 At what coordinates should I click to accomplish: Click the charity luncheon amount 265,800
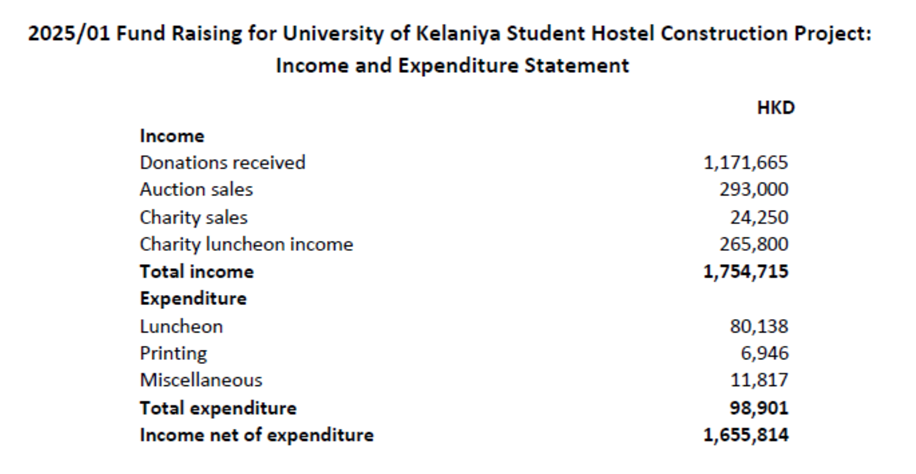(754, 244)
